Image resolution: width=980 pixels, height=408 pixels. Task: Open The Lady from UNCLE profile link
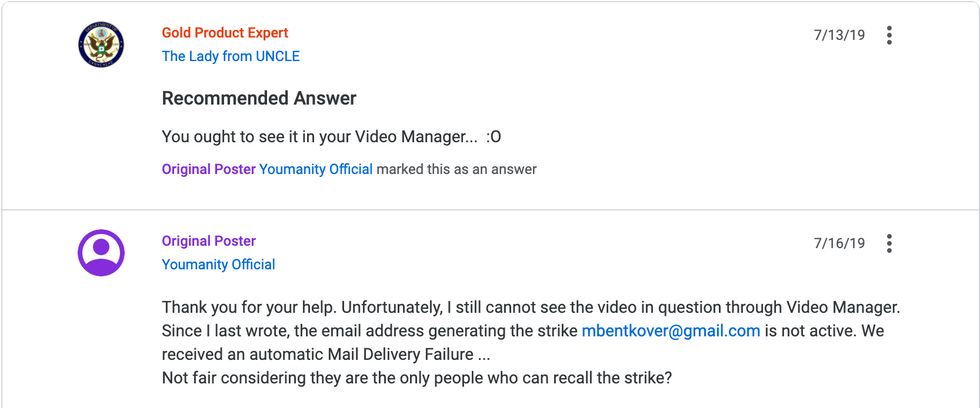tap(231, 56)
